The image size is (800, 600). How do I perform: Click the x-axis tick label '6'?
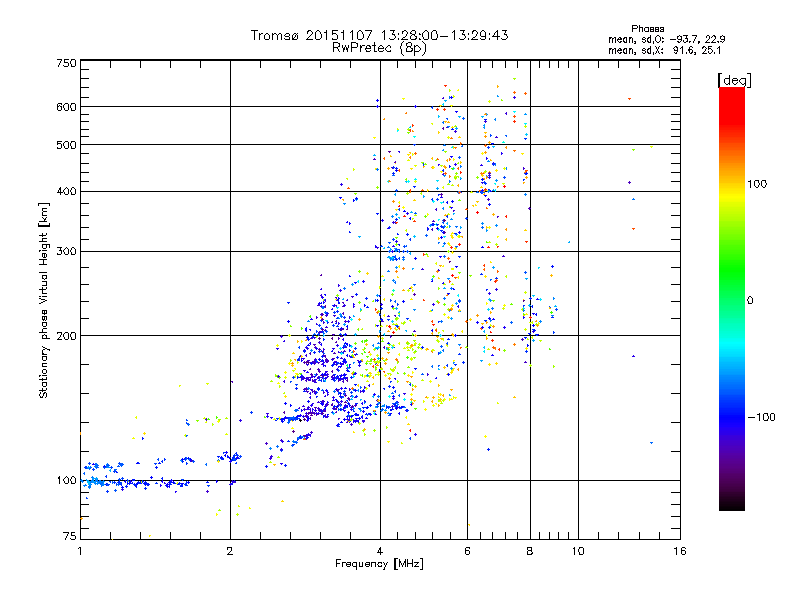(467, 551)
